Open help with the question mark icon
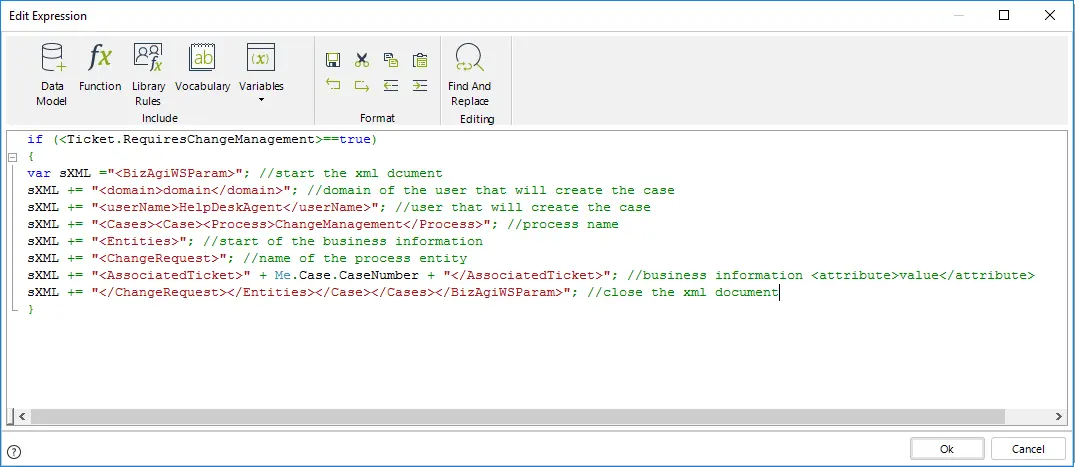1075x467 pixels. pyautogui.click(x=14, y=451)
